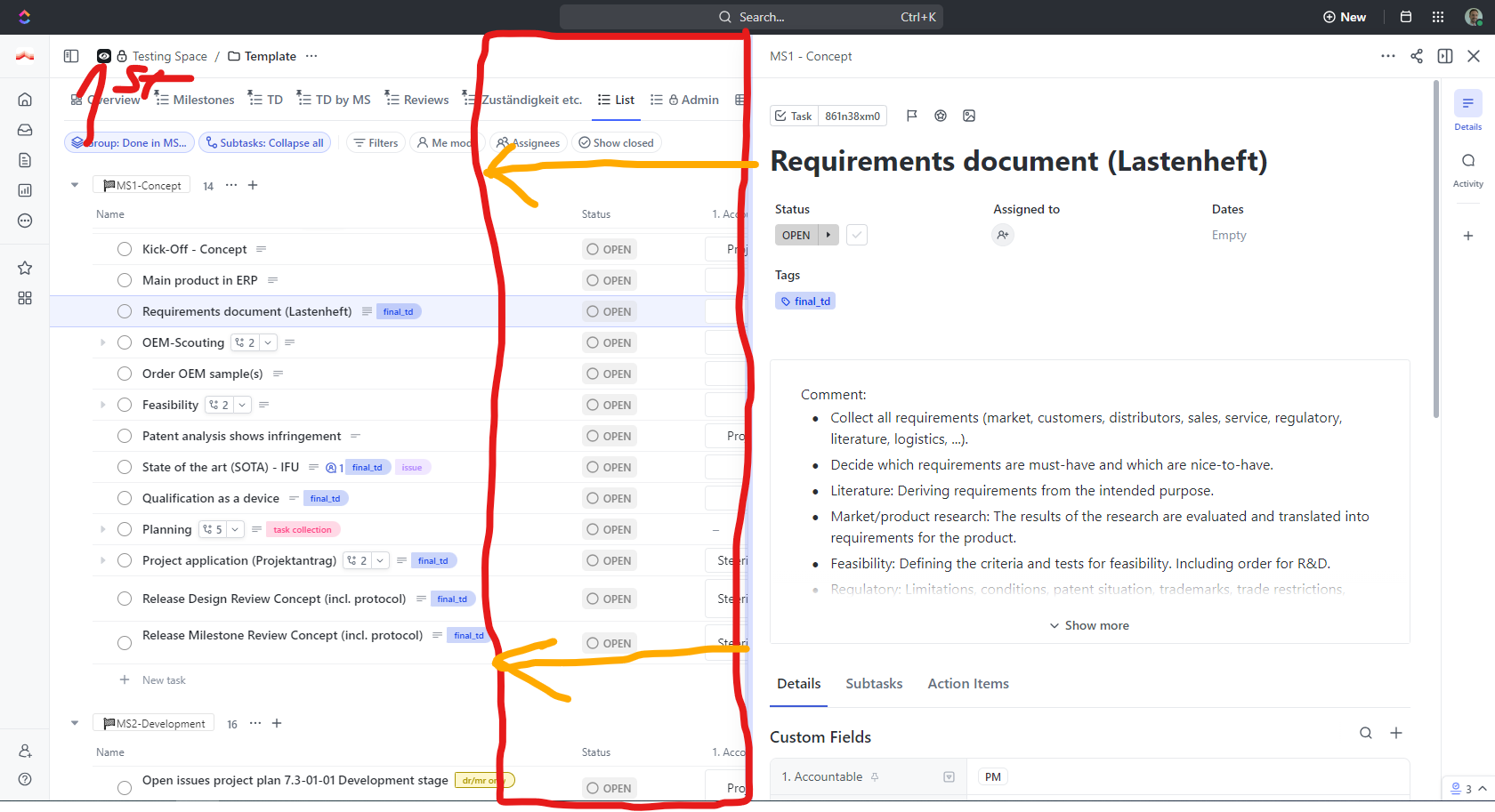
Task: Open the apps grid in top bar
Action: 1438,17
